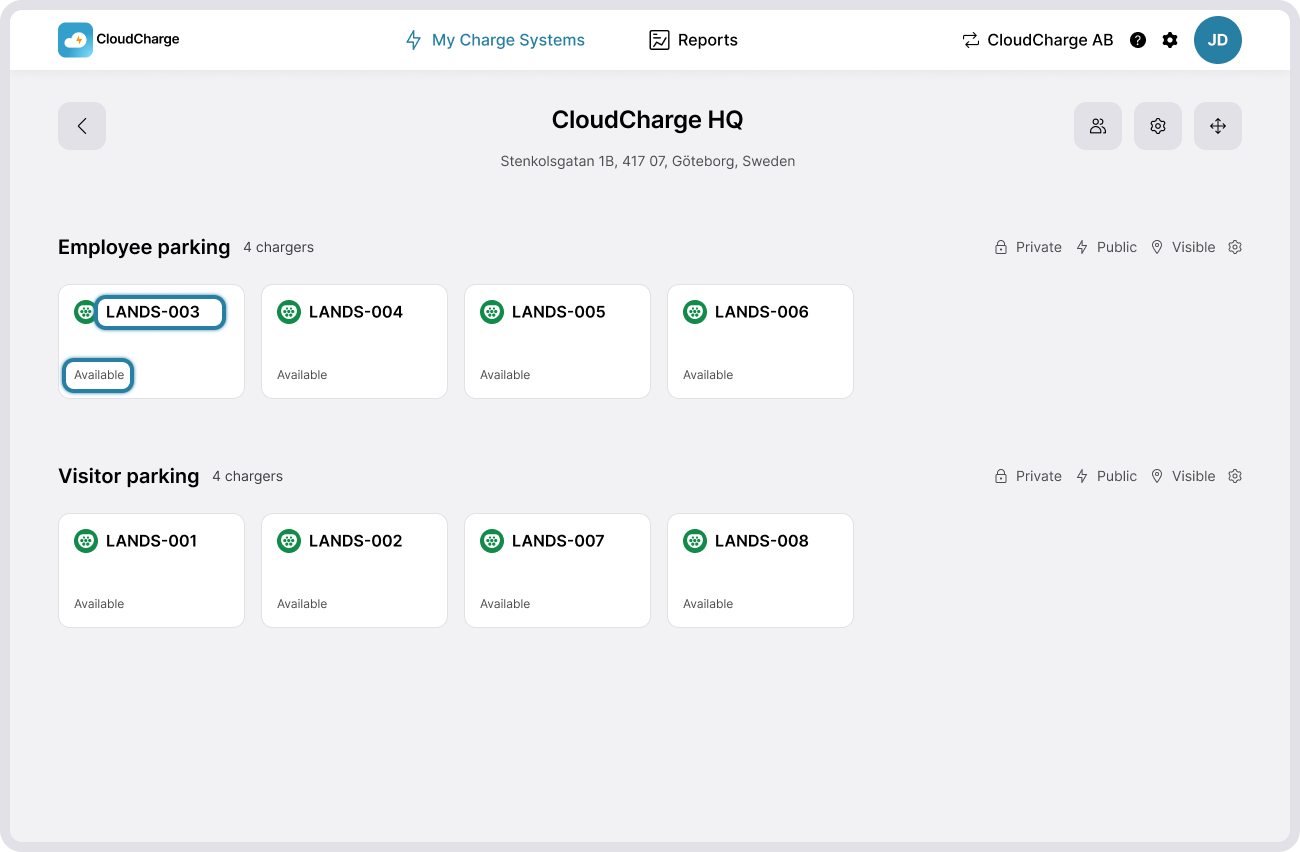
Task: Open the settings gear beside the members icon
Action: tap(1157, 126)
